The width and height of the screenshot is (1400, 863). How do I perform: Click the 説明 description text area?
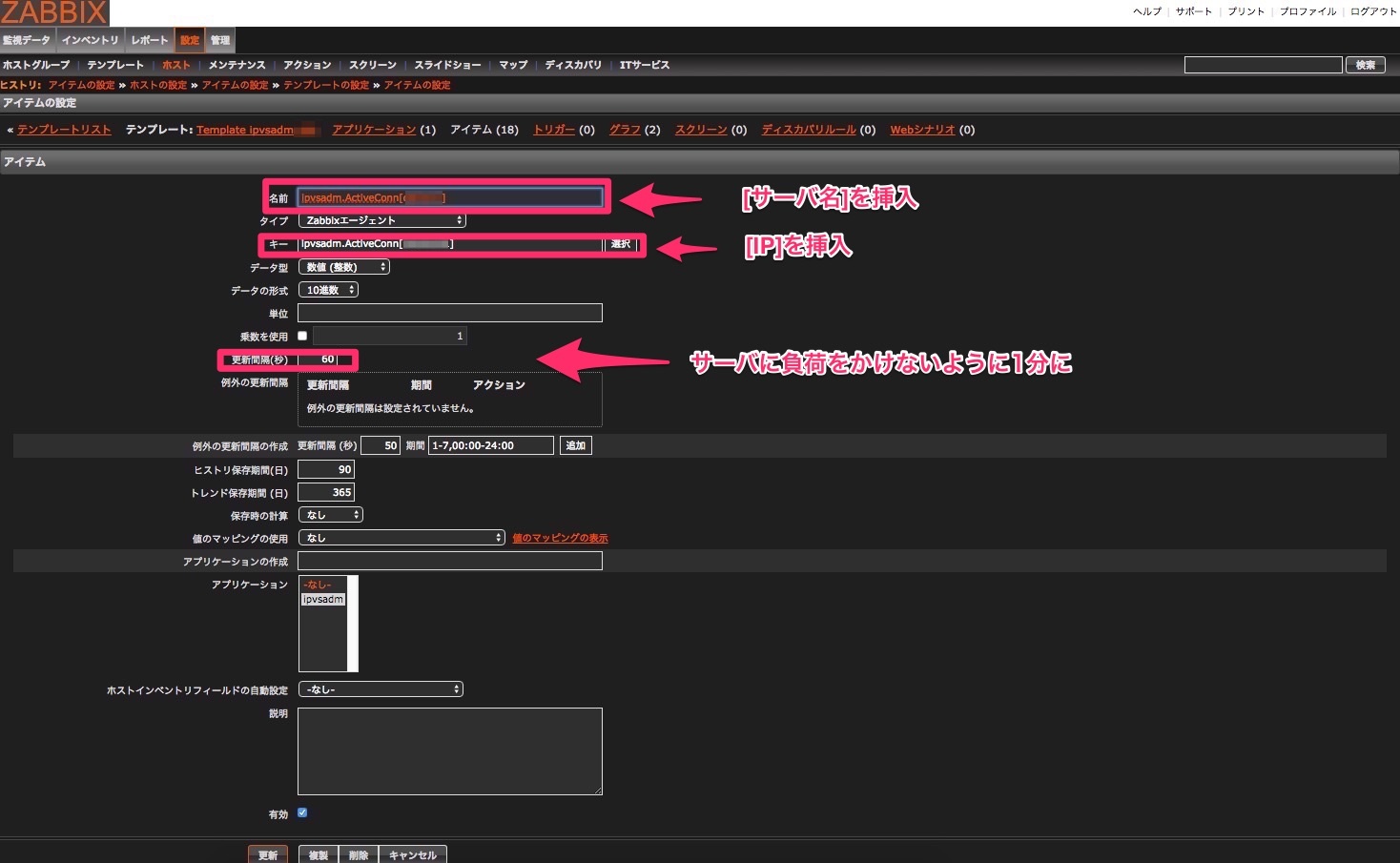click(449, 750)
